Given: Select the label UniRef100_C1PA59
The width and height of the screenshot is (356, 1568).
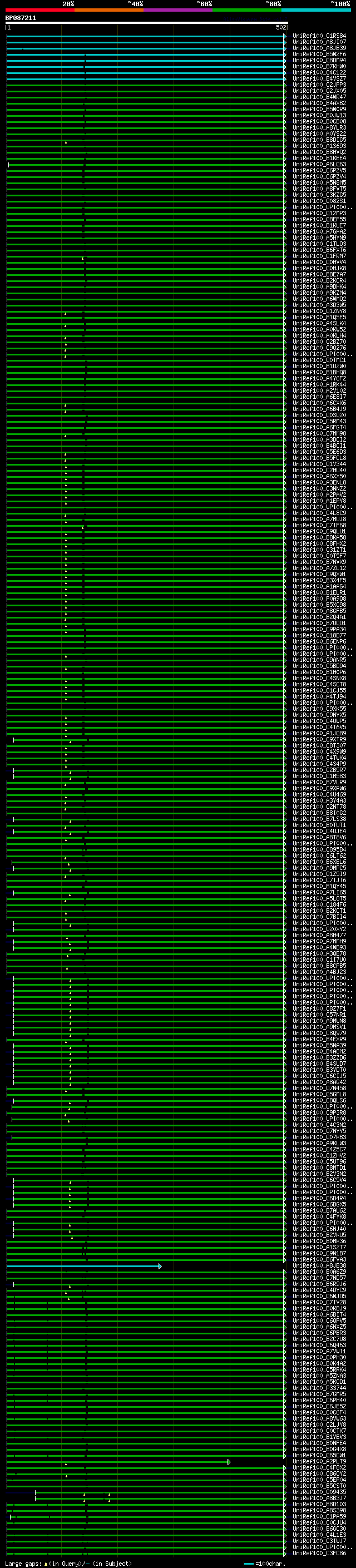Looking at the screenshot, I should click(x=319, y=1516).
